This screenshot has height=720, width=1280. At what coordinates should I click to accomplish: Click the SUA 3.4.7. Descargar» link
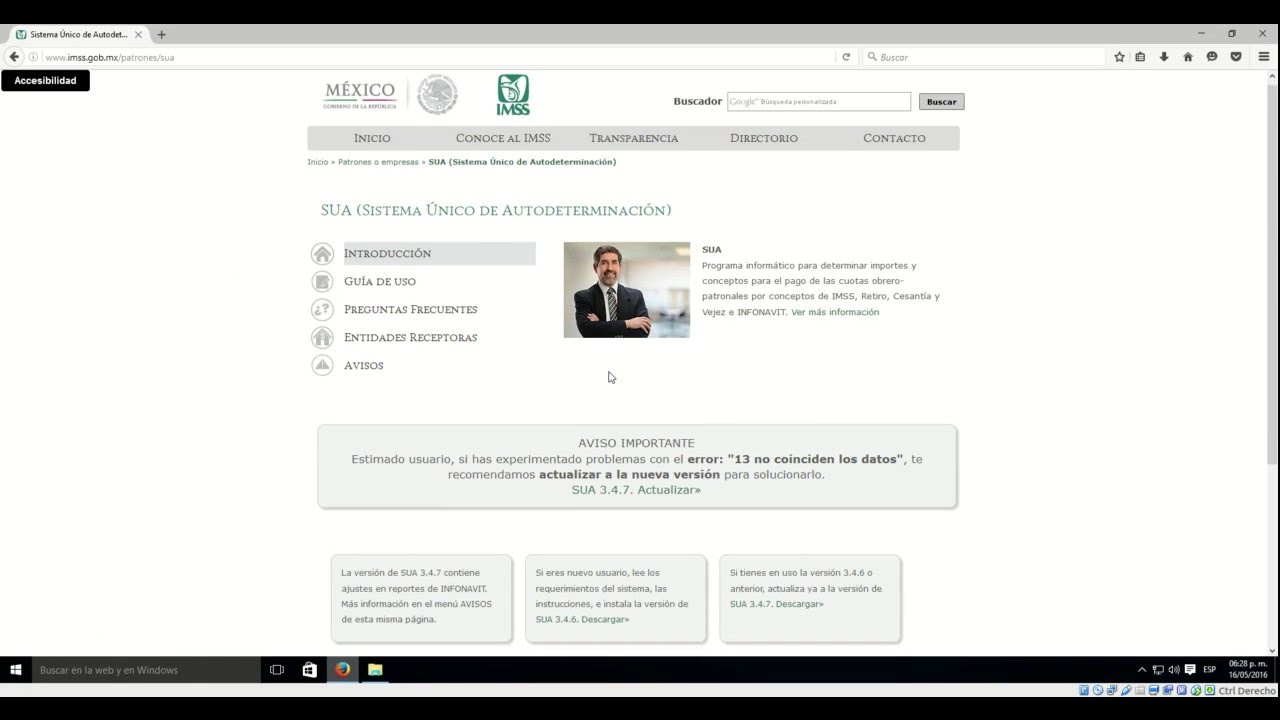[777, 604]
